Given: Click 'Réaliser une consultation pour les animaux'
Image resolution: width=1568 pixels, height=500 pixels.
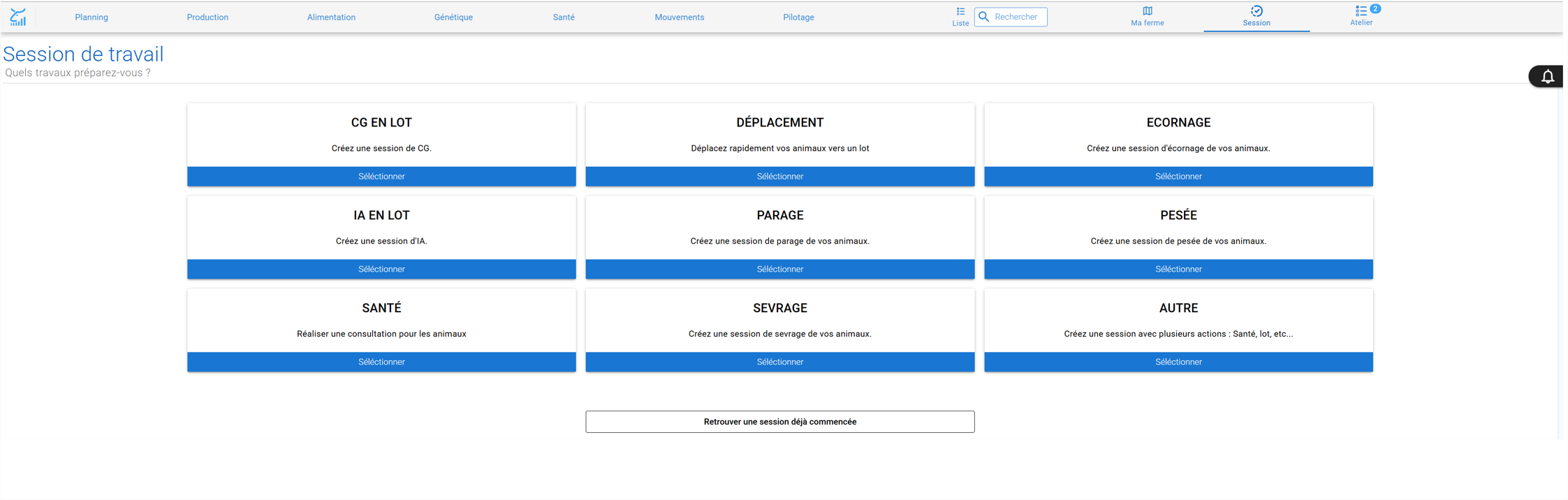Looking at the screenshot, I should pyautogui.click(x=381, y=334).
